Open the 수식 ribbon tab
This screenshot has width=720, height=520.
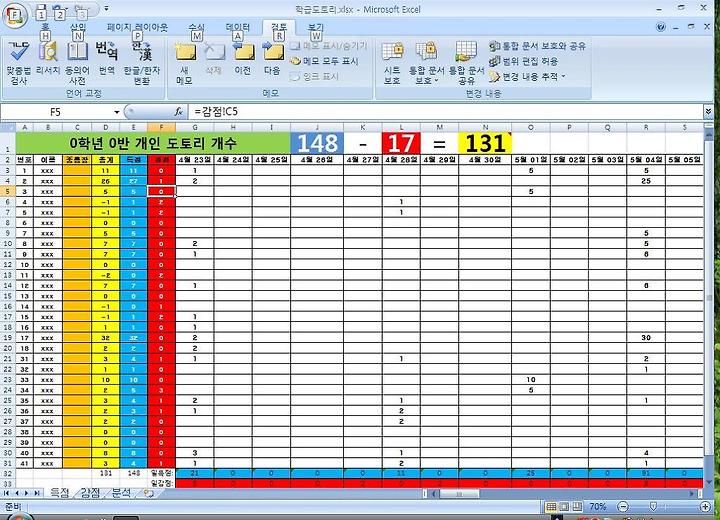tap(197, 28)
